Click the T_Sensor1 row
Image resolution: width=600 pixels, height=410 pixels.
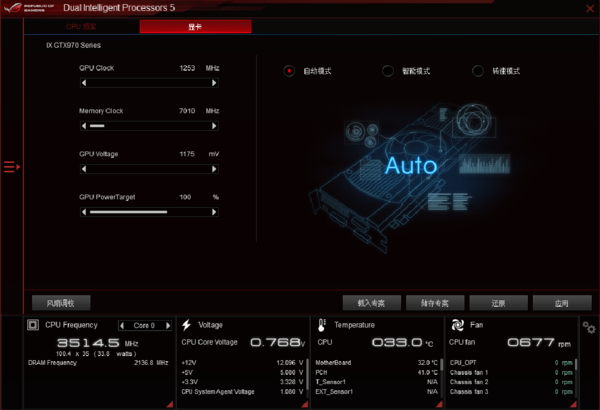point(377,382)
